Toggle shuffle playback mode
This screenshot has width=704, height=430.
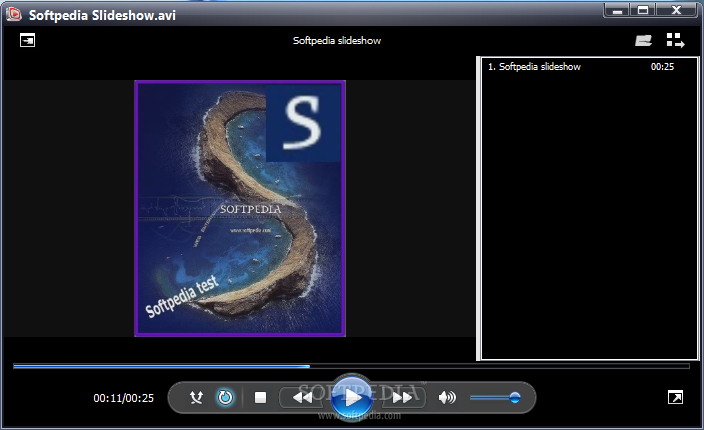pos(196,397)
